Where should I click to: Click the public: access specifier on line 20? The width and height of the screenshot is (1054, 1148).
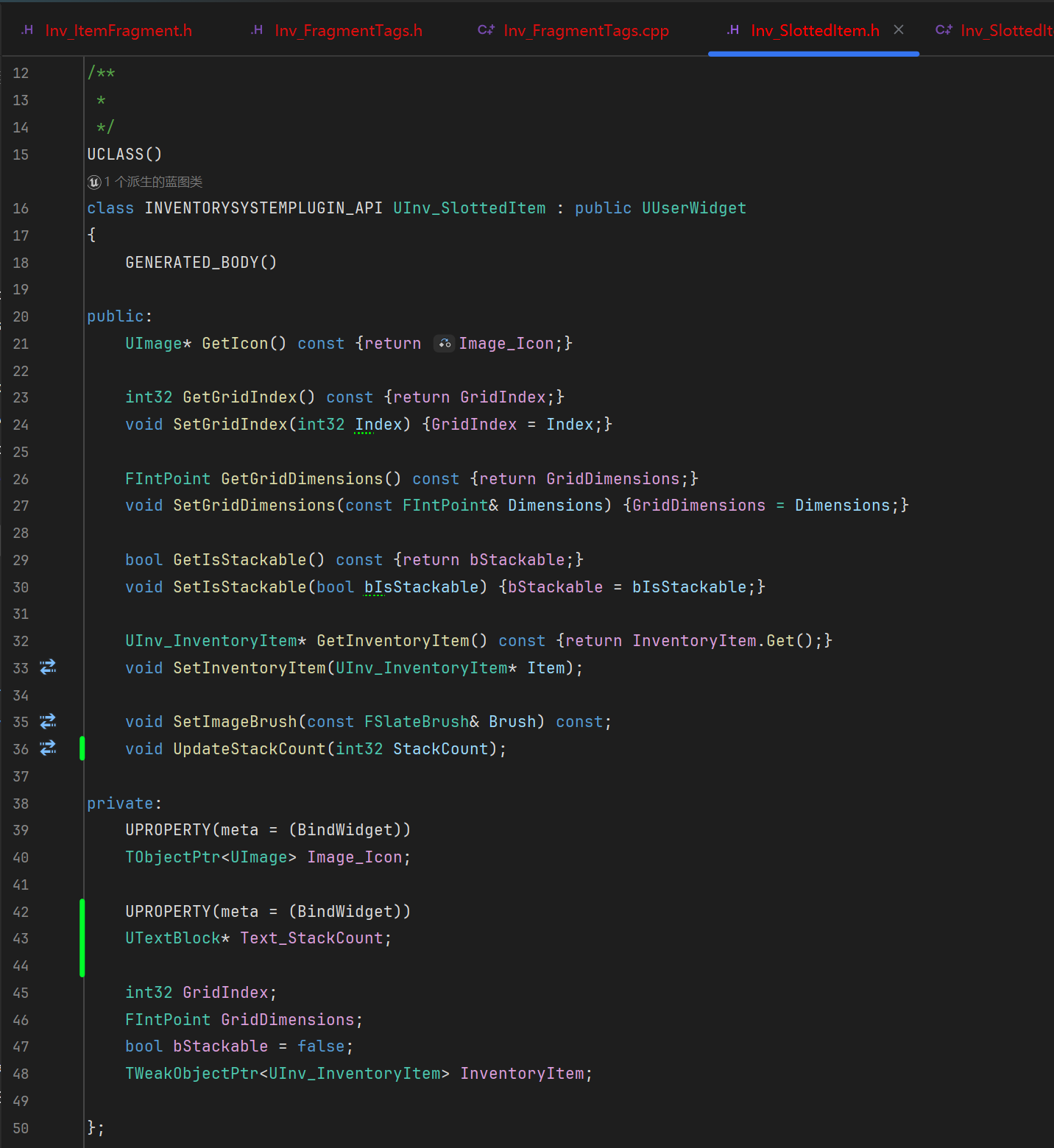(x=119, y=316)
